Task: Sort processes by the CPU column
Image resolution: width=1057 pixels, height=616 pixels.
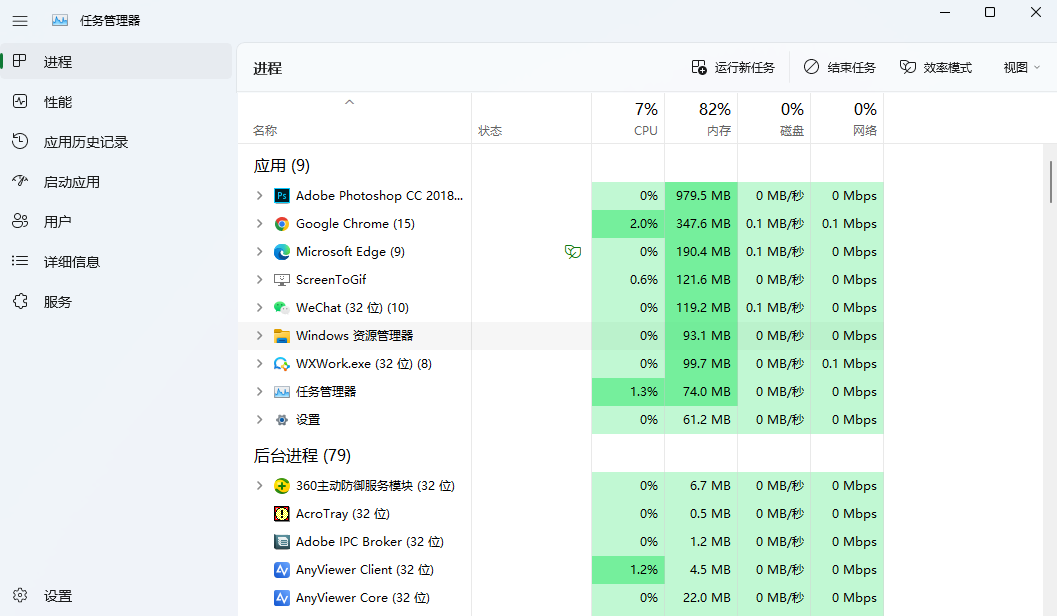Action: [628, 118]
